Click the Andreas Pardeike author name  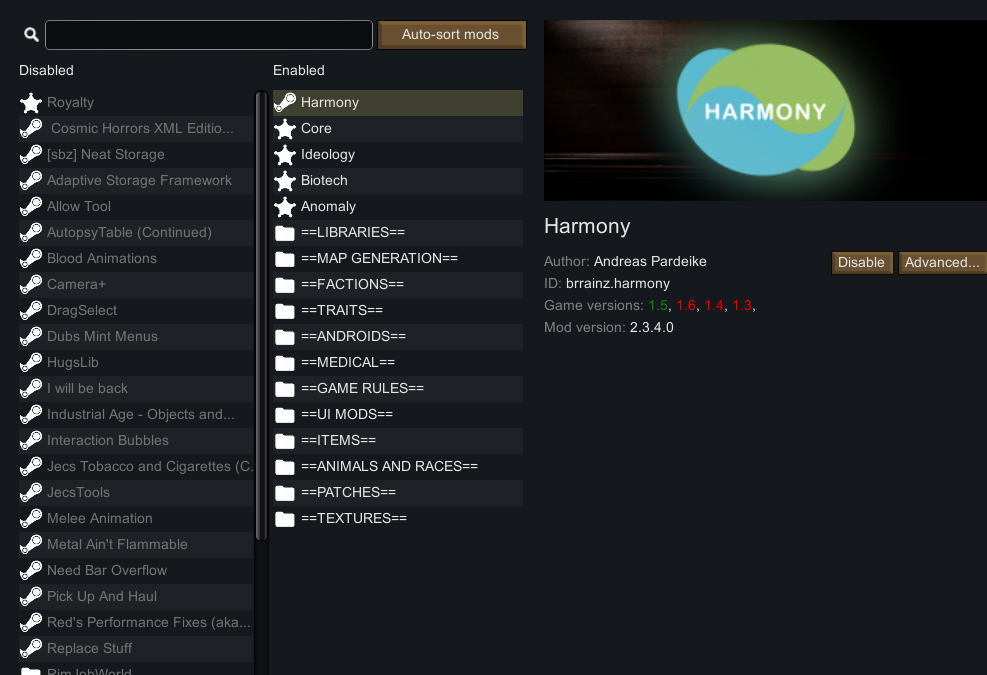coord(650,262)
